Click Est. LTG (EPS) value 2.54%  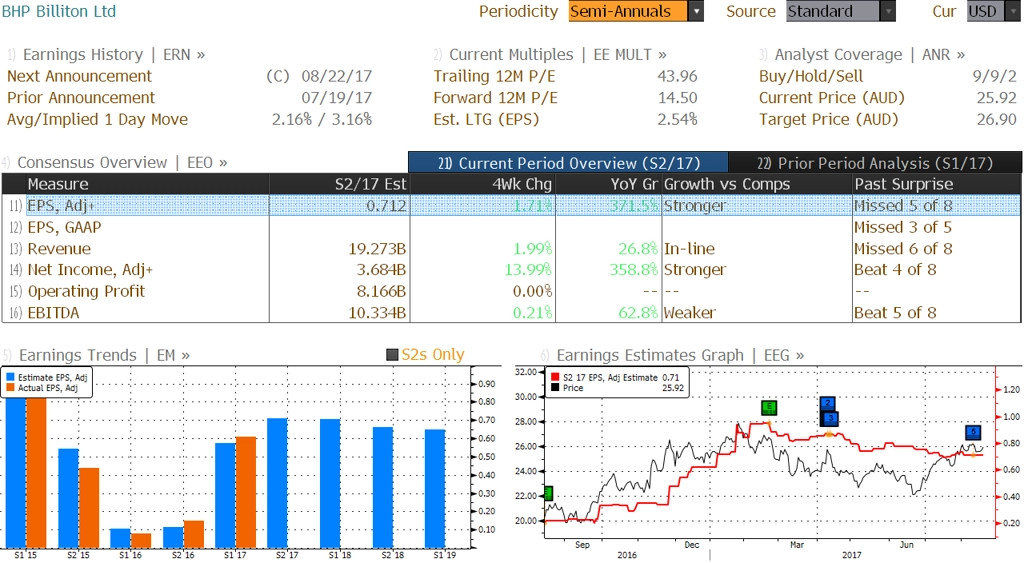tap(677, 120)
